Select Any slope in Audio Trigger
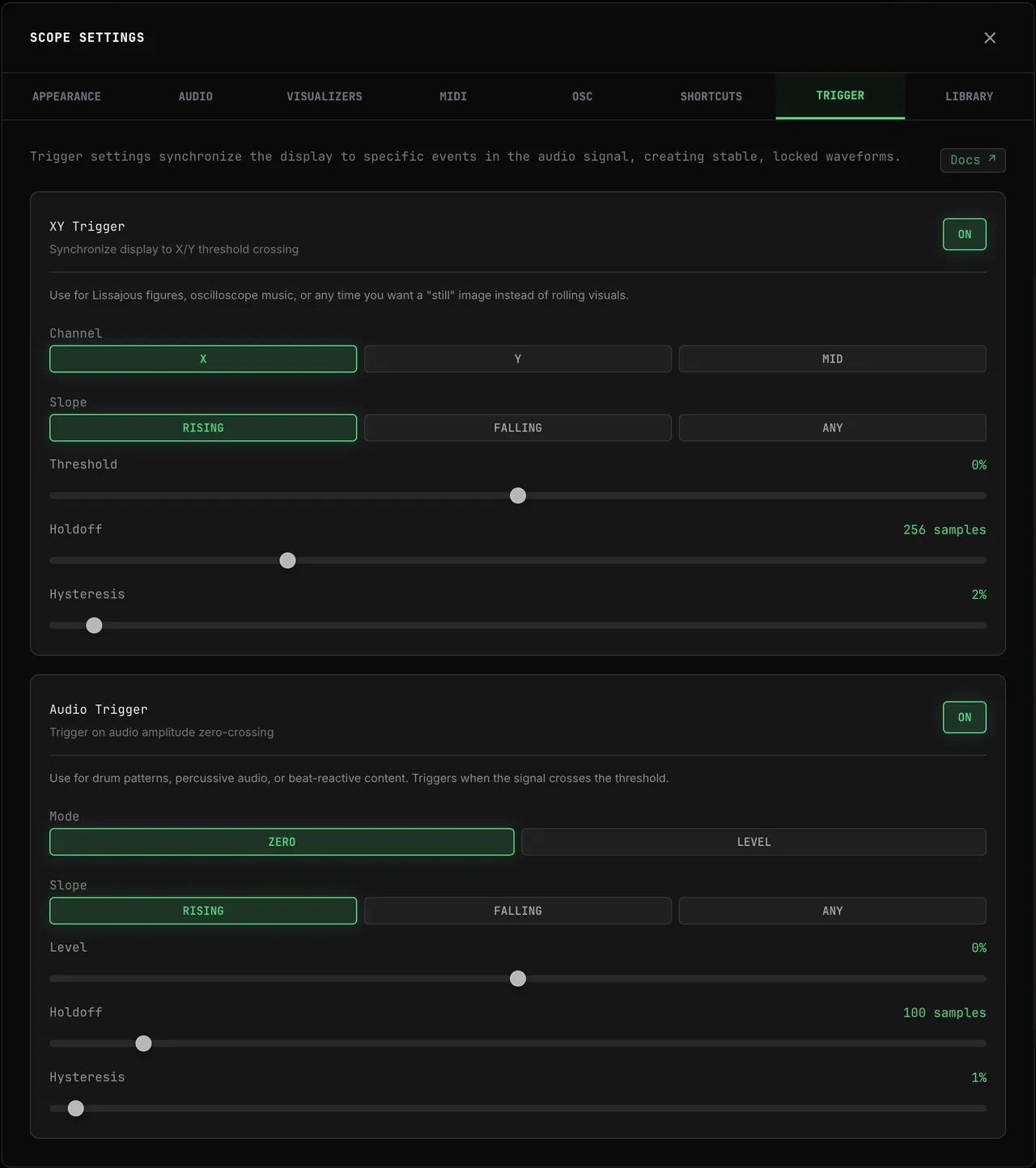The height and width of the screenshot is (1168, 1036). (833, 911)
